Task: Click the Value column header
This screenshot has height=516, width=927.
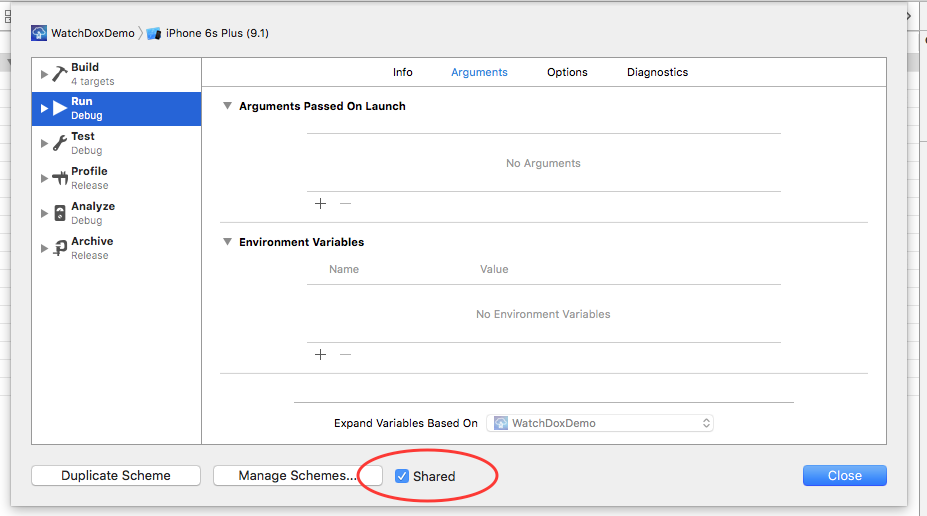Action: click(494, 269)
